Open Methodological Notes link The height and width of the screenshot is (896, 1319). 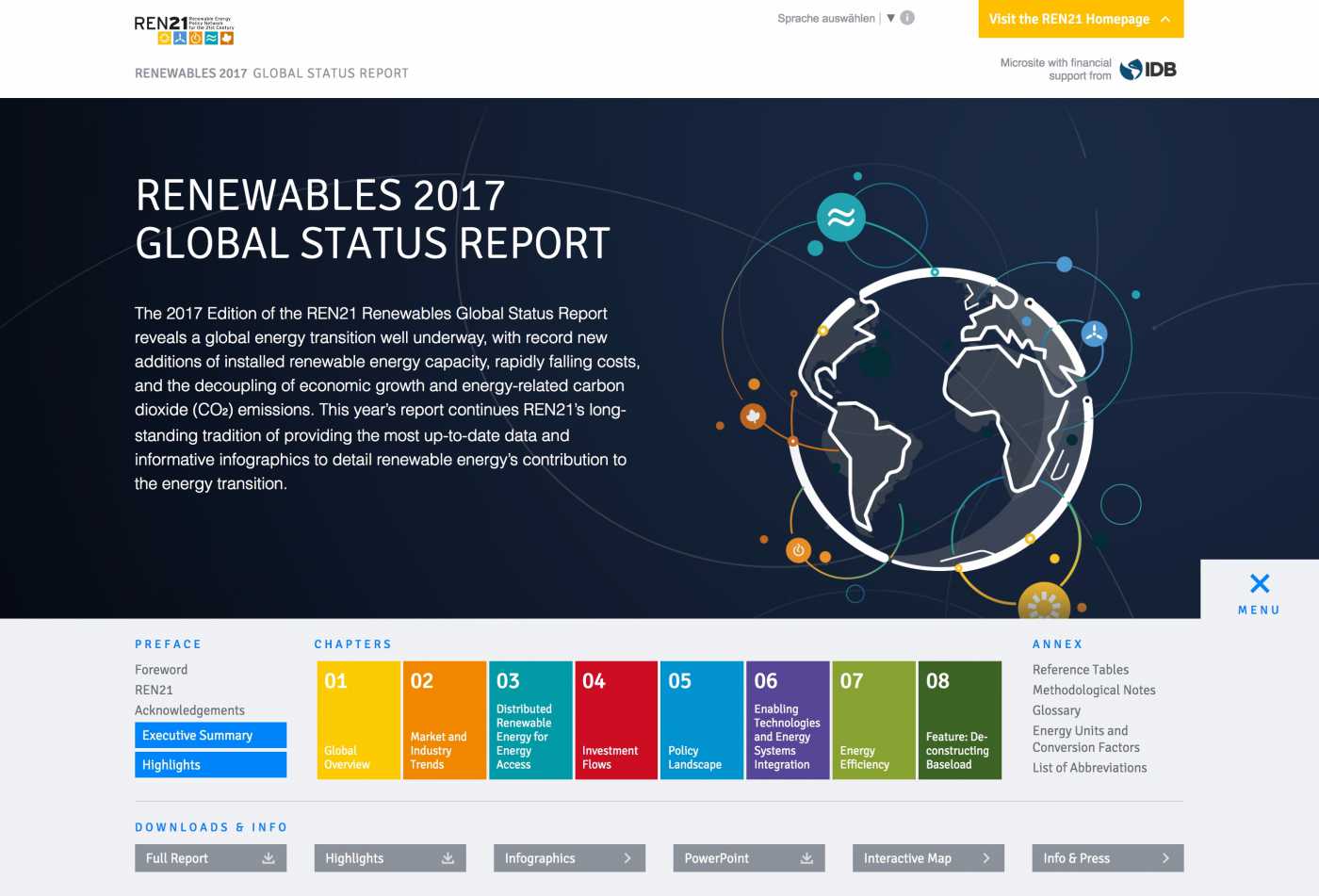[x=1094, y=691]
